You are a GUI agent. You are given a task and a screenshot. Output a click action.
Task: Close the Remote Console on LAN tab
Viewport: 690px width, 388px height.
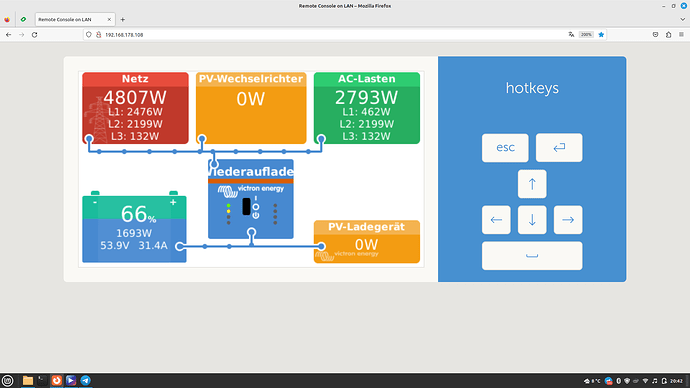[109, 19]
